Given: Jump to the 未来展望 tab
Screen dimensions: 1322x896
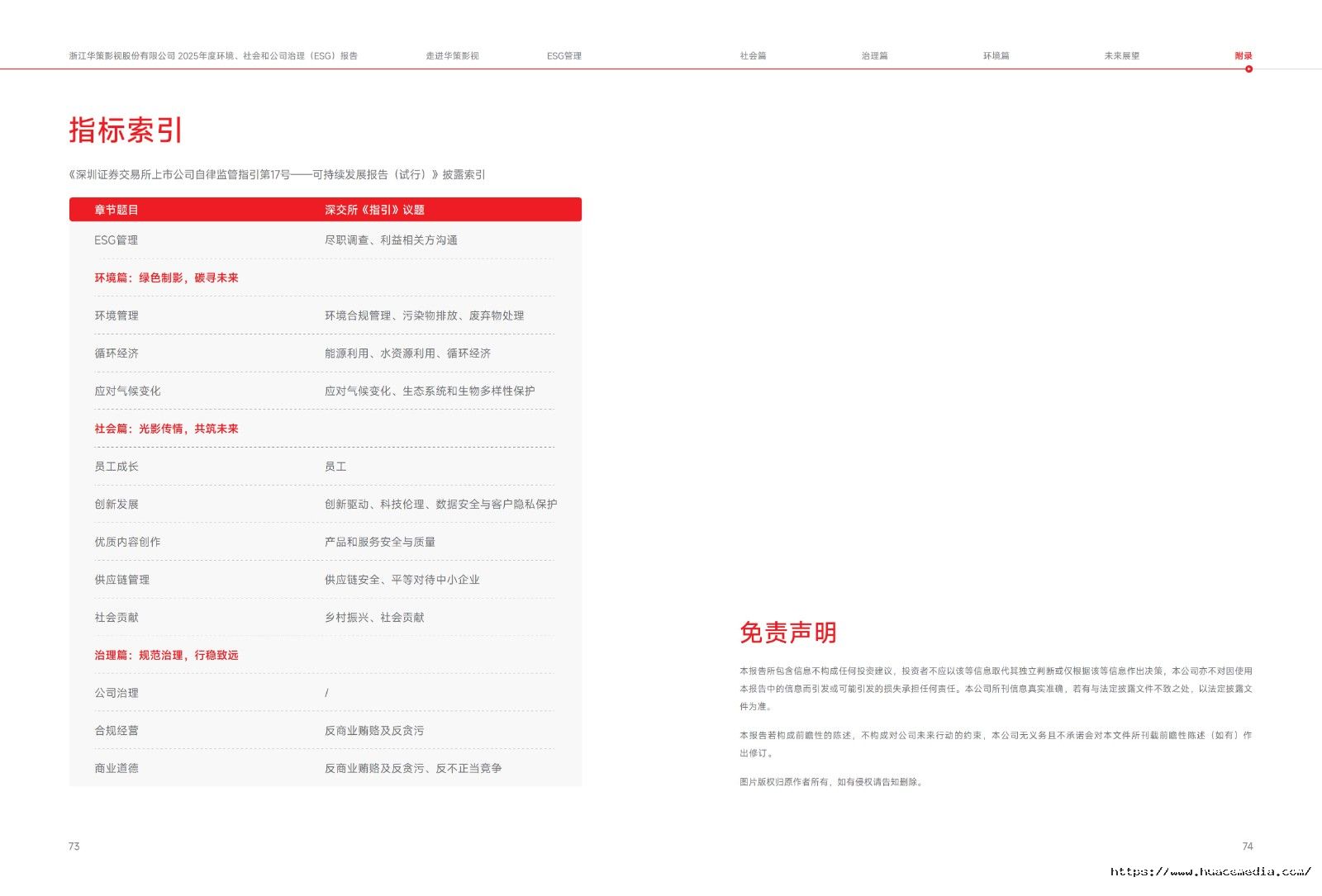Looking at the screenshot, I should 1121,56.
